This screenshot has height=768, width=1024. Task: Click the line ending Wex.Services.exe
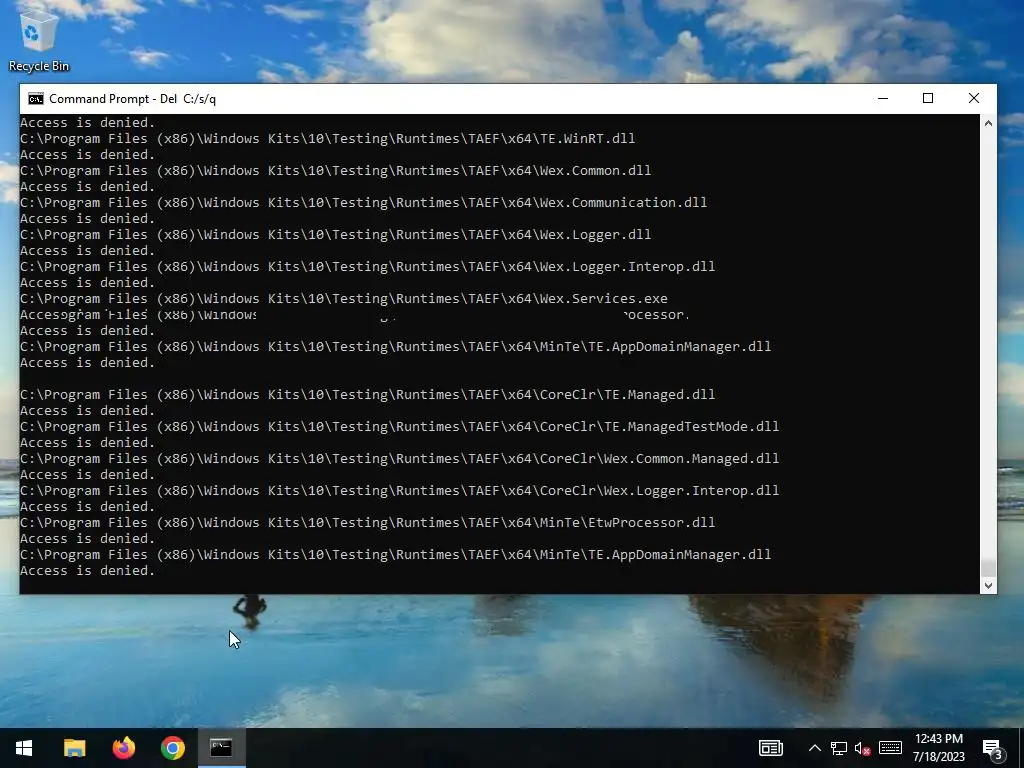(344, 298)
